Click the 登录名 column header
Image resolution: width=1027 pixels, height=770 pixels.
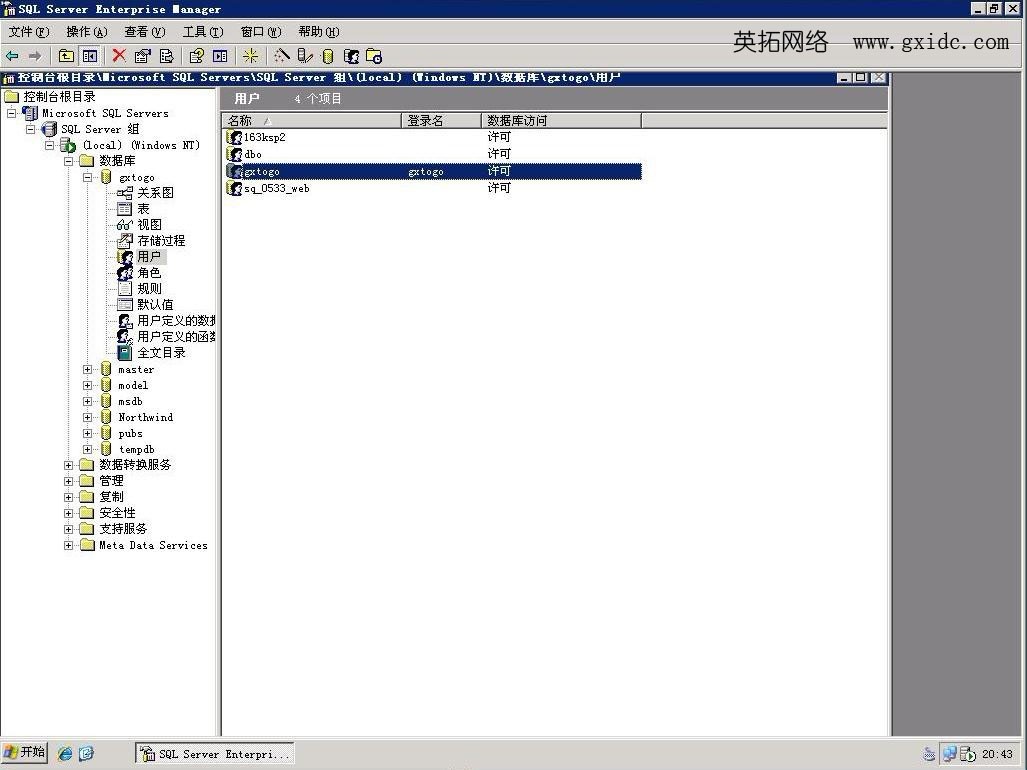click(442, 121)
